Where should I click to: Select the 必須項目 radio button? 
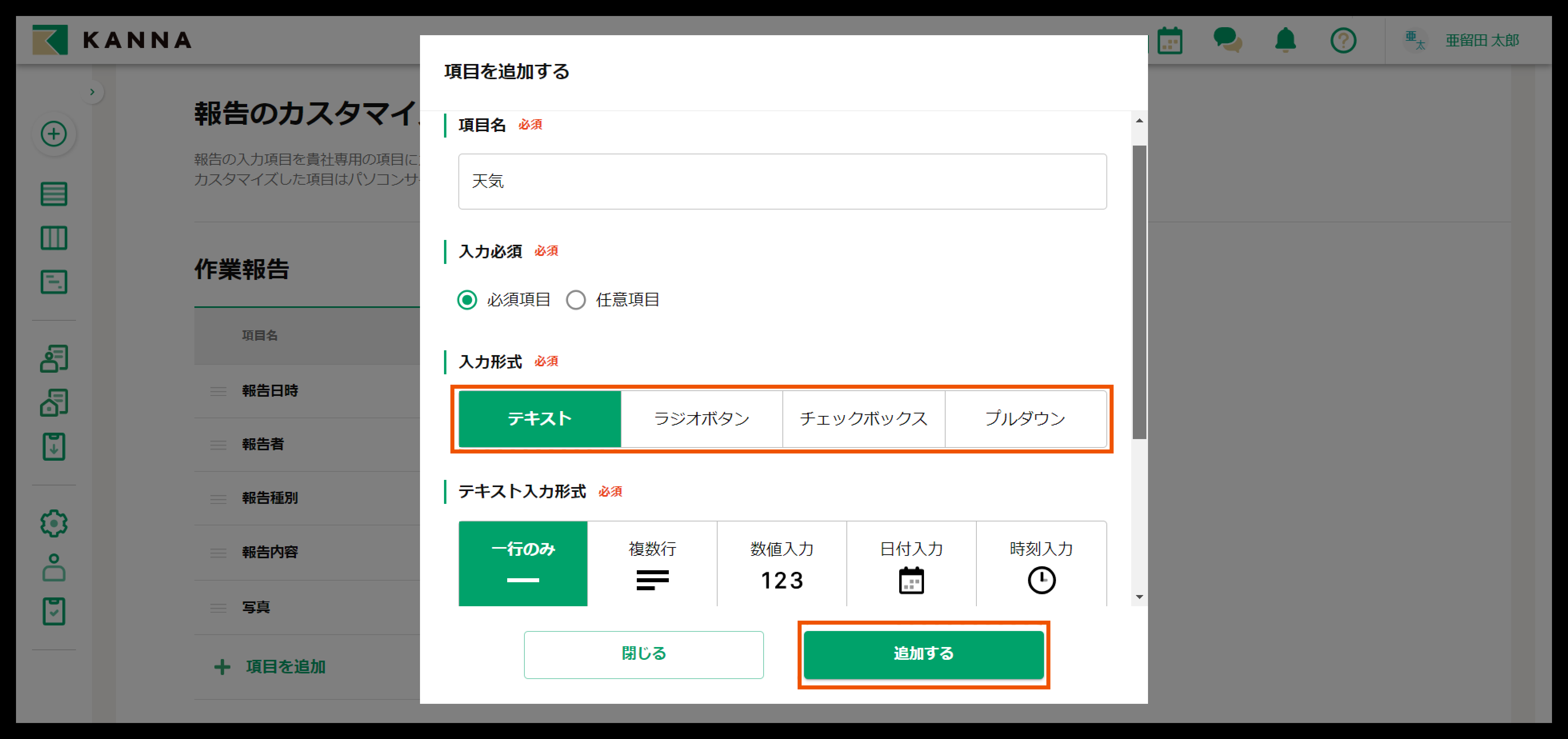467,300
